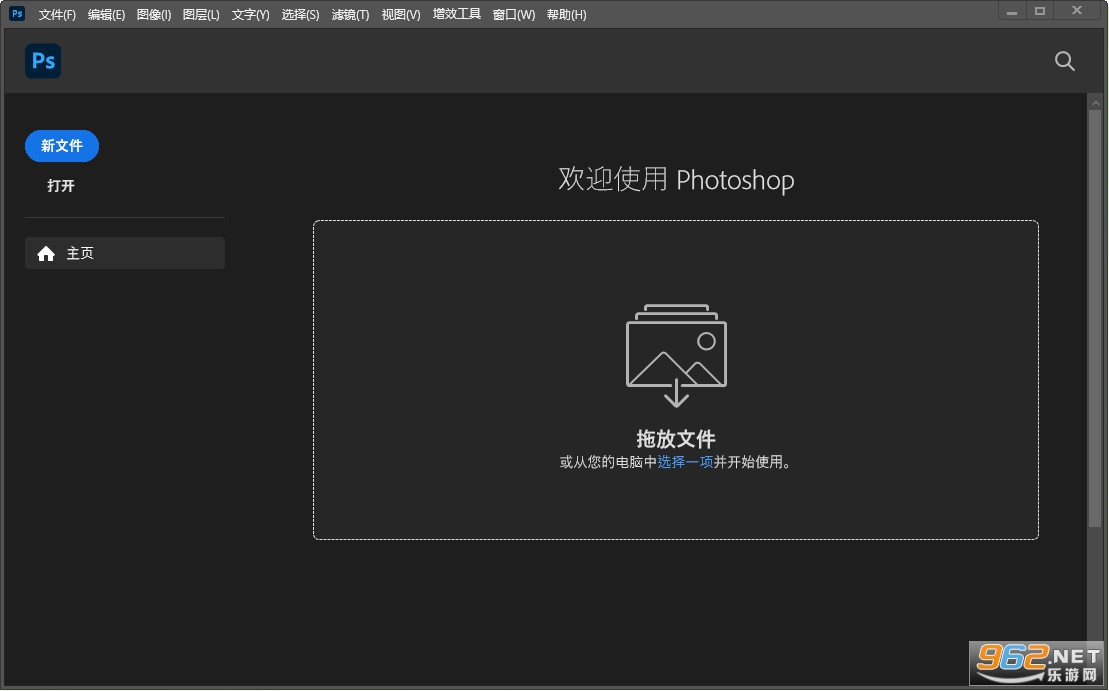Minimize the Photoshop window

(x=1012, y=11)
